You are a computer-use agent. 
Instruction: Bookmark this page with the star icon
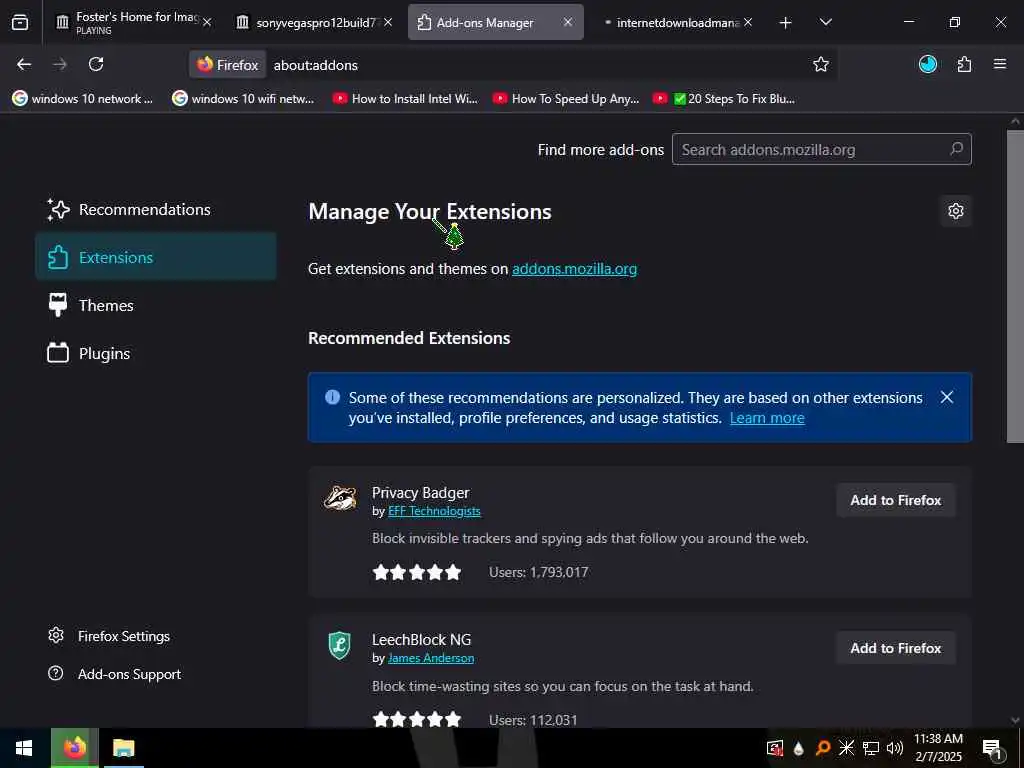point(821,64)
